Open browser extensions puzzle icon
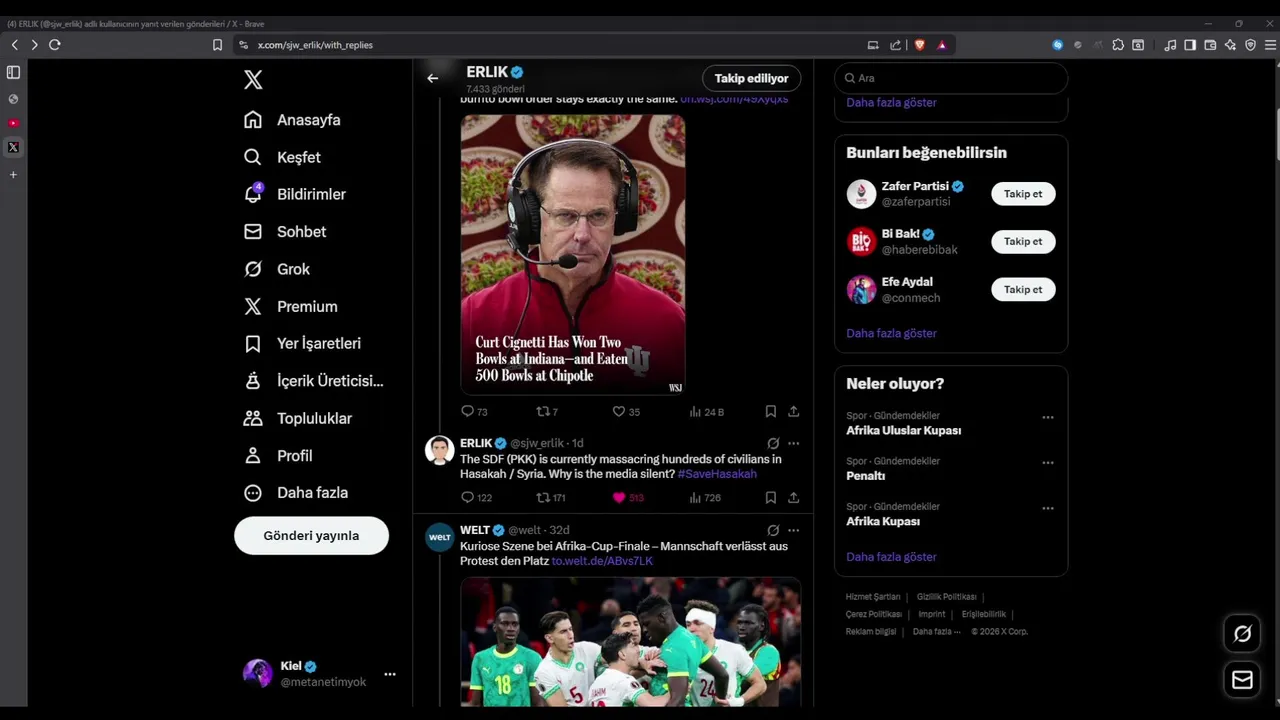Image resolution: width=1280 pixels, height=720 pixels. coord(1118,45)
